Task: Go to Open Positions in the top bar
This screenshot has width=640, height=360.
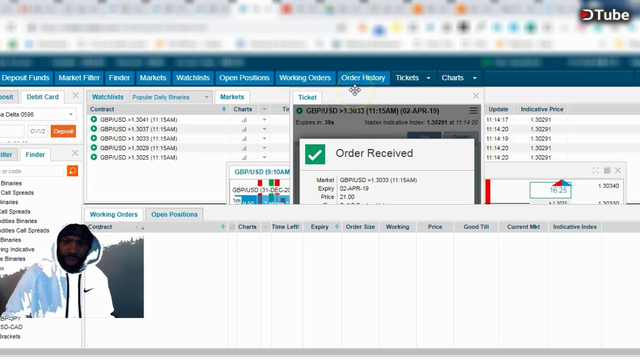Action: pos(244,78)
